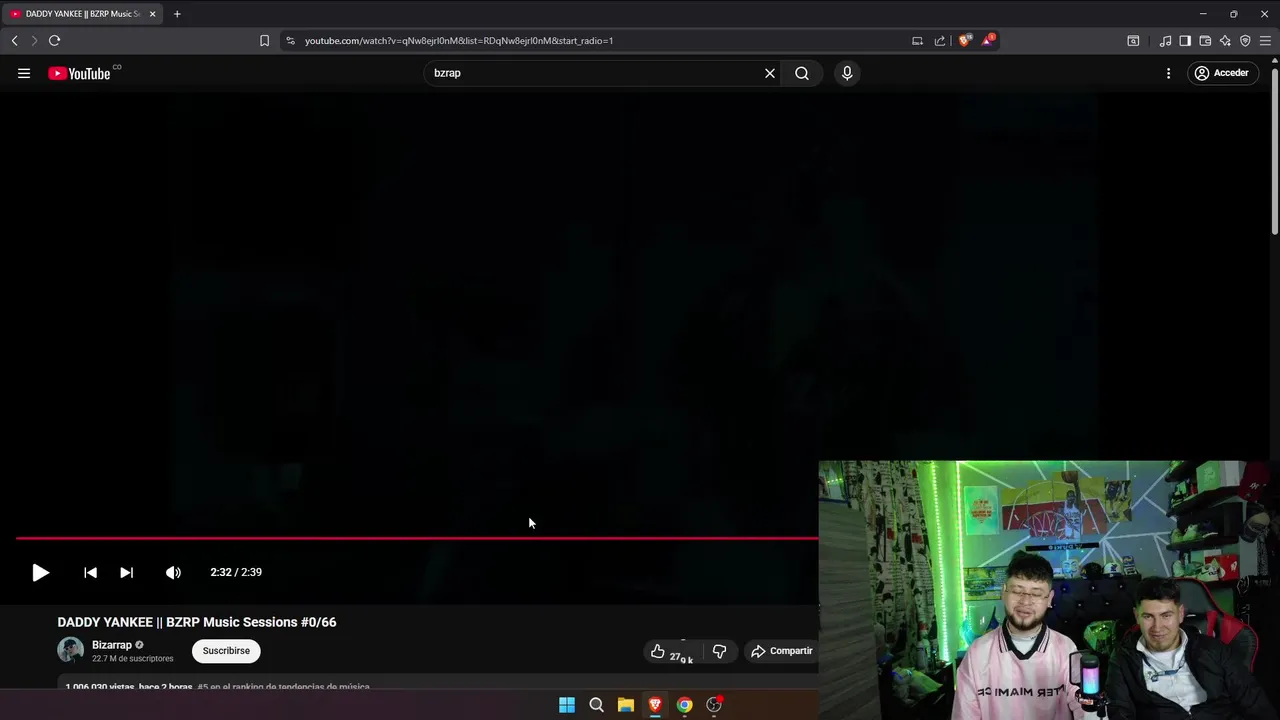Screen dimensions: 1280x720
Task: Open Google Chrome from taskbar
Action: tap(684, 705)
